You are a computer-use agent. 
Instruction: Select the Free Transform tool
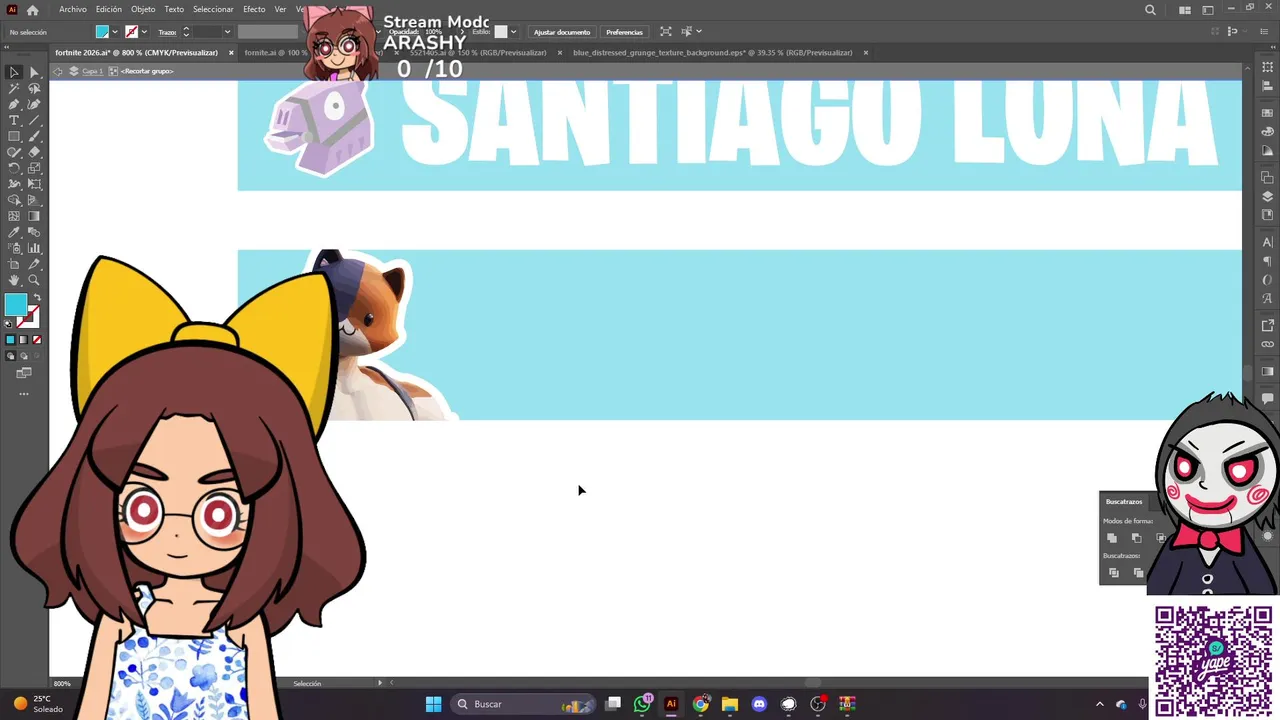[34, 184]
